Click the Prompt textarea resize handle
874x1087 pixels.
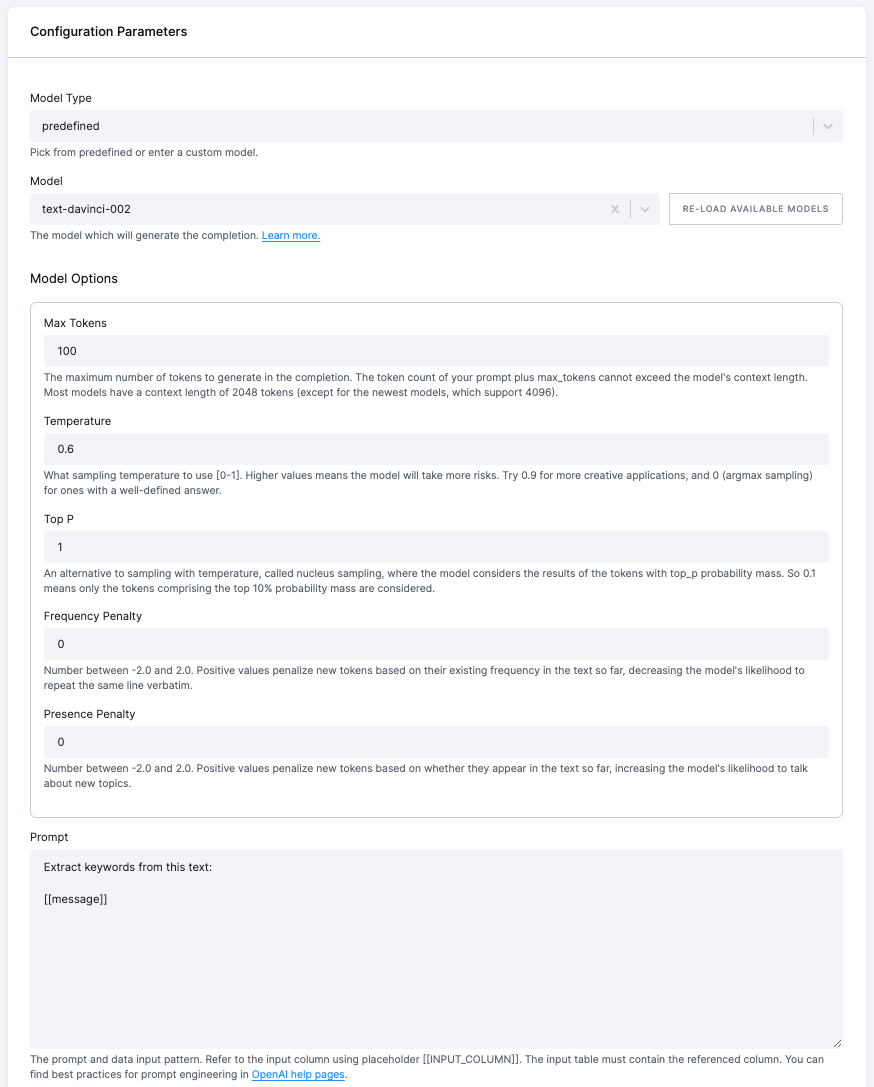pyautogui.click(x=836, y=1041)
